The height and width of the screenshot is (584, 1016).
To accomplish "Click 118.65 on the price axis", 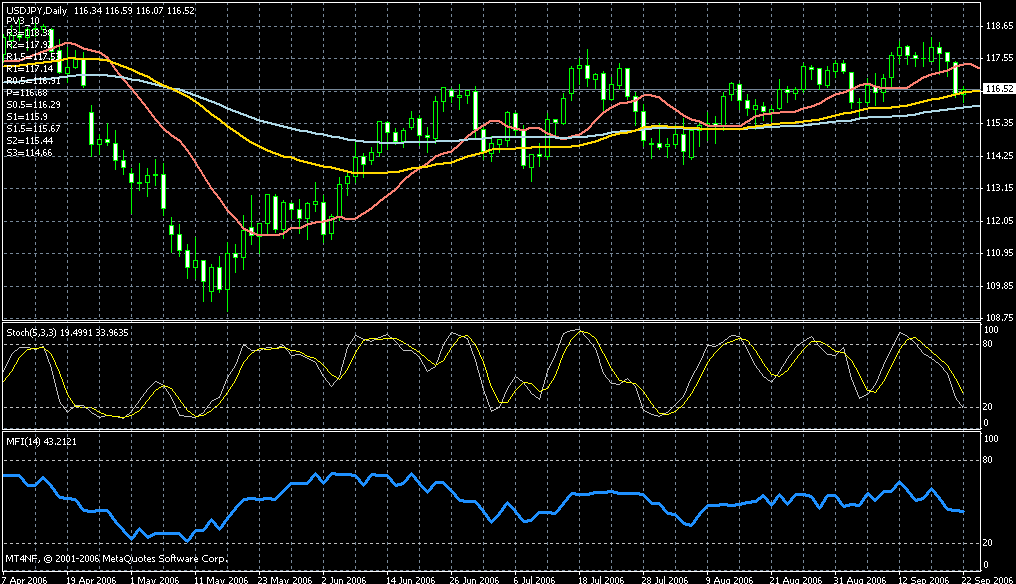I will click(x=996, y=26).
